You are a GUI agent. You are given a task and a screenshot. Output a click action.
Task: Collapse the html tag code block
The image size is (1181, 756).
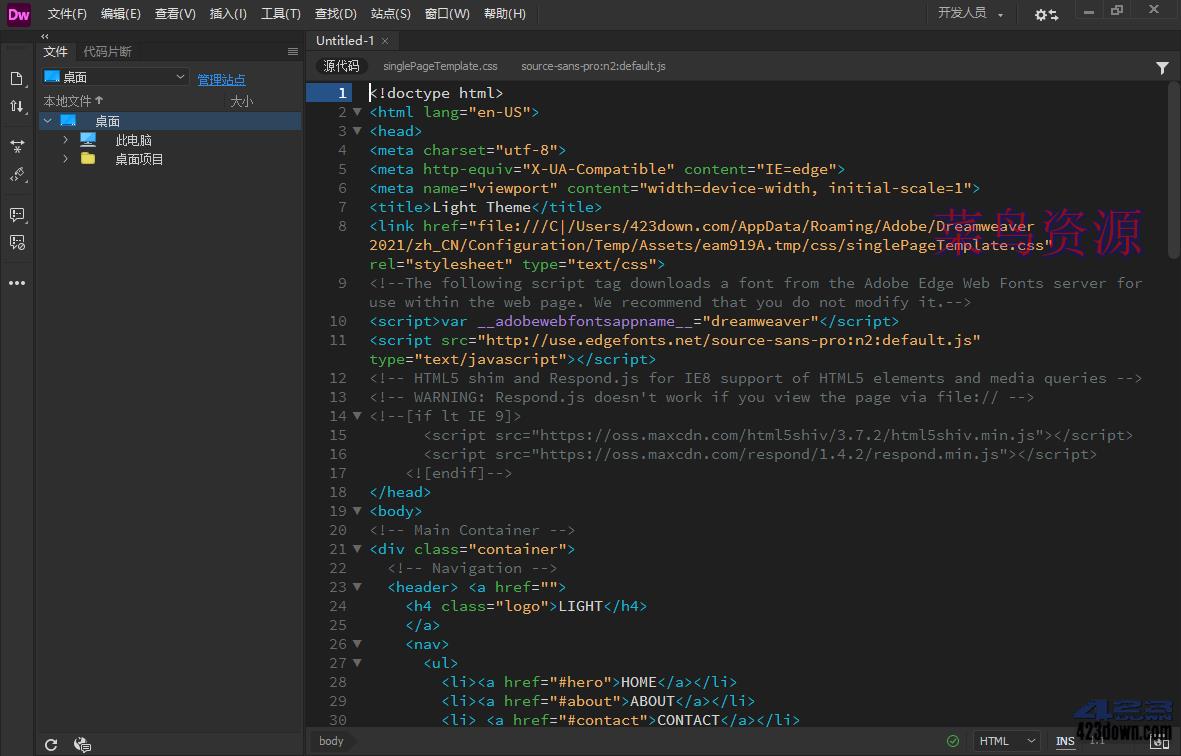click(357, 111)
